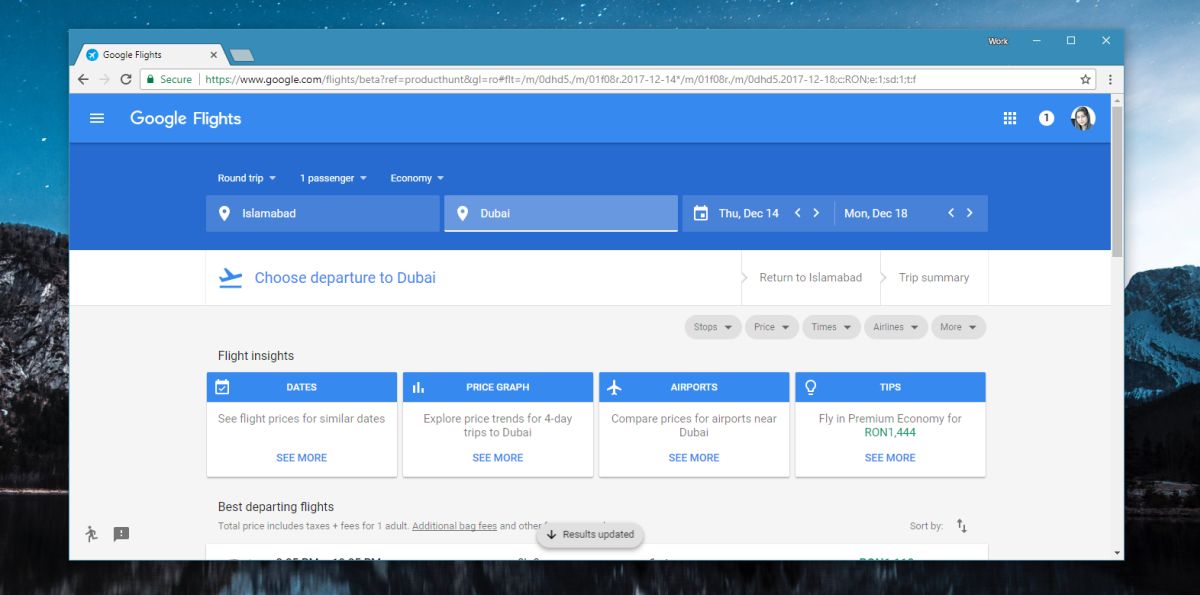Click the Sort by label
Screen dimensions: 1200x595
(x=926, y=526)
